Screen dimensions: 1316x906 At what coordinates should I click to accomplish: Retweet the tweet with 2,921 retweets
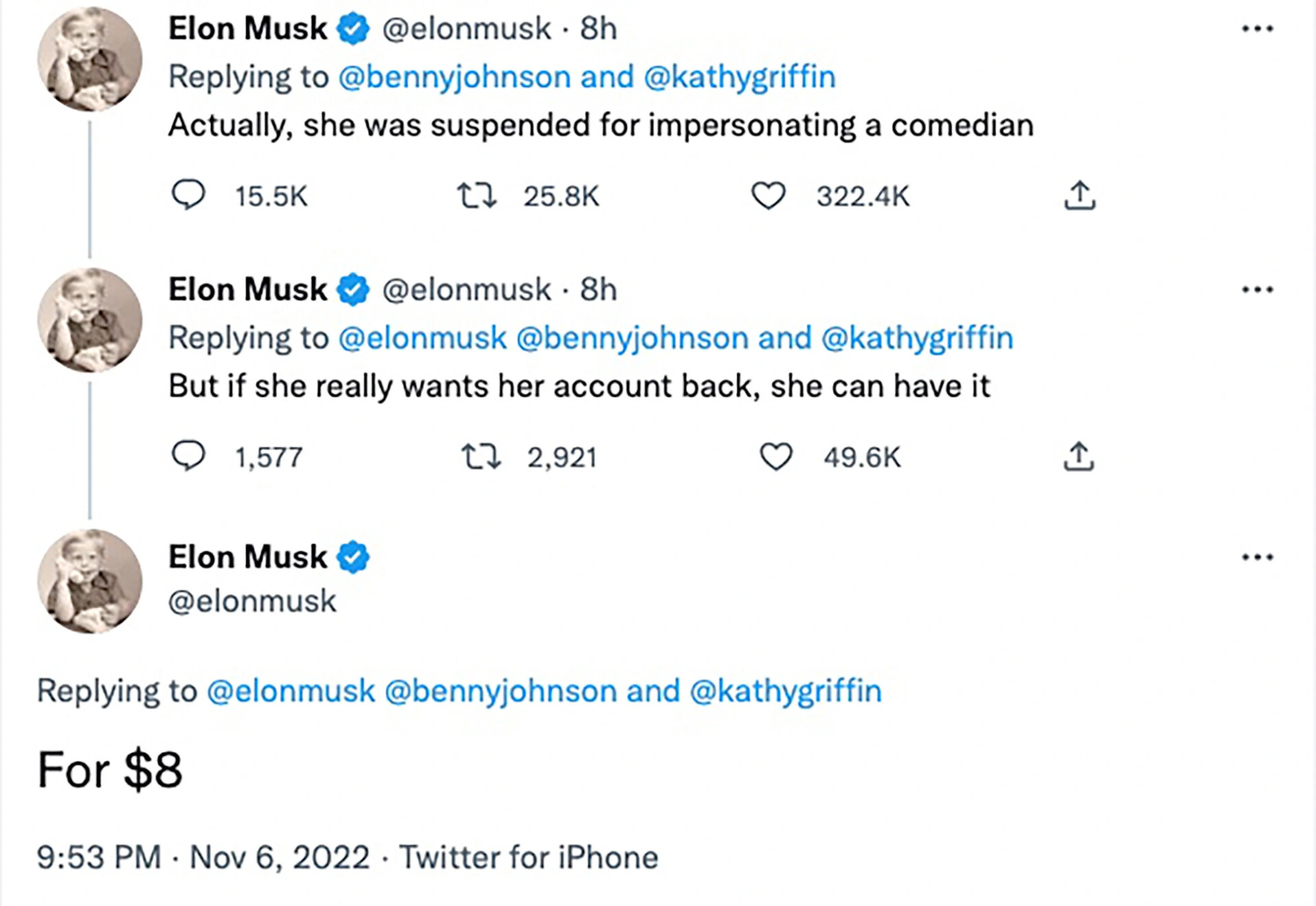click(x=481, y=456)
